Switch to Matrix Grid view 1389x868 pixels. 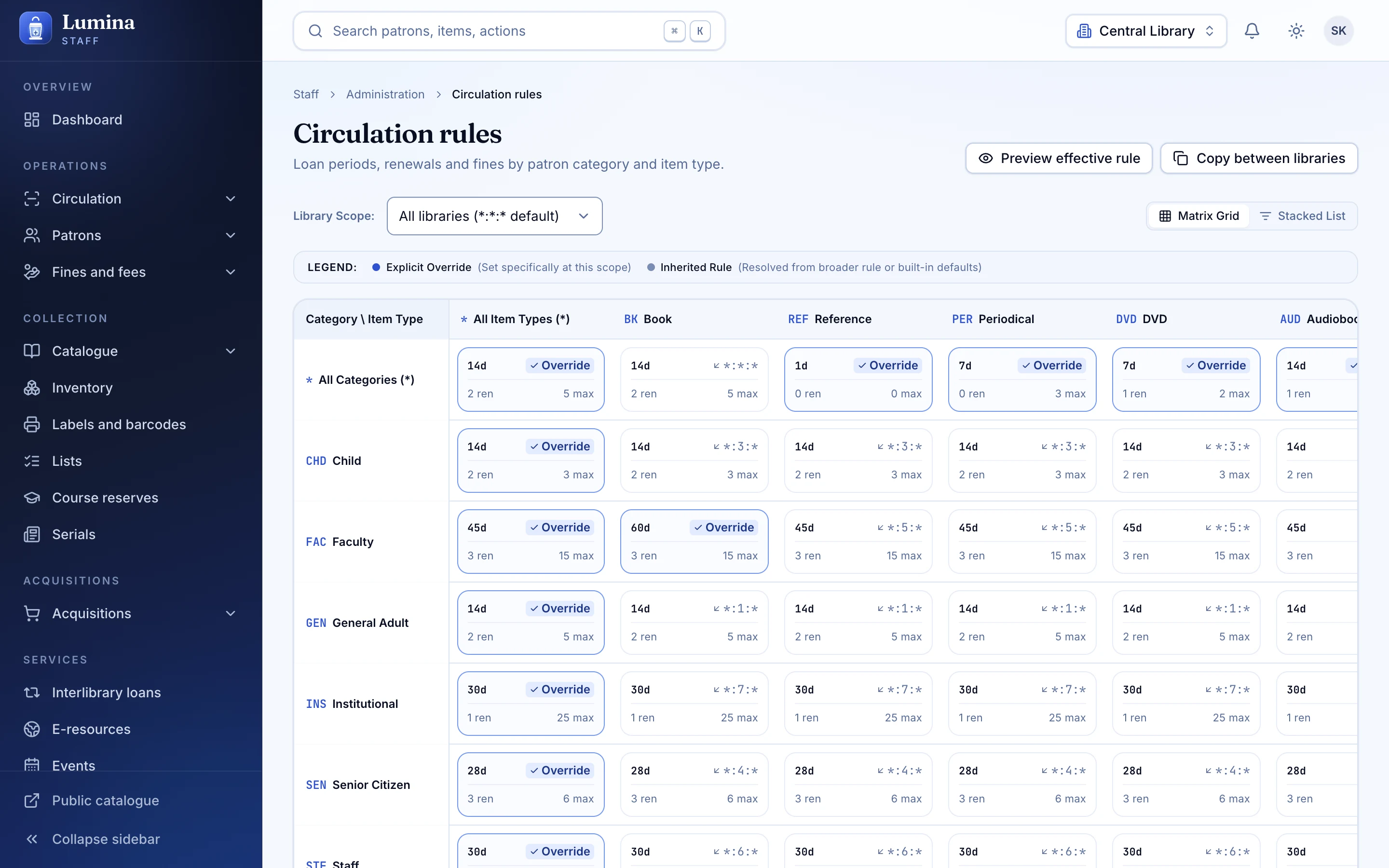point(1198,216)
